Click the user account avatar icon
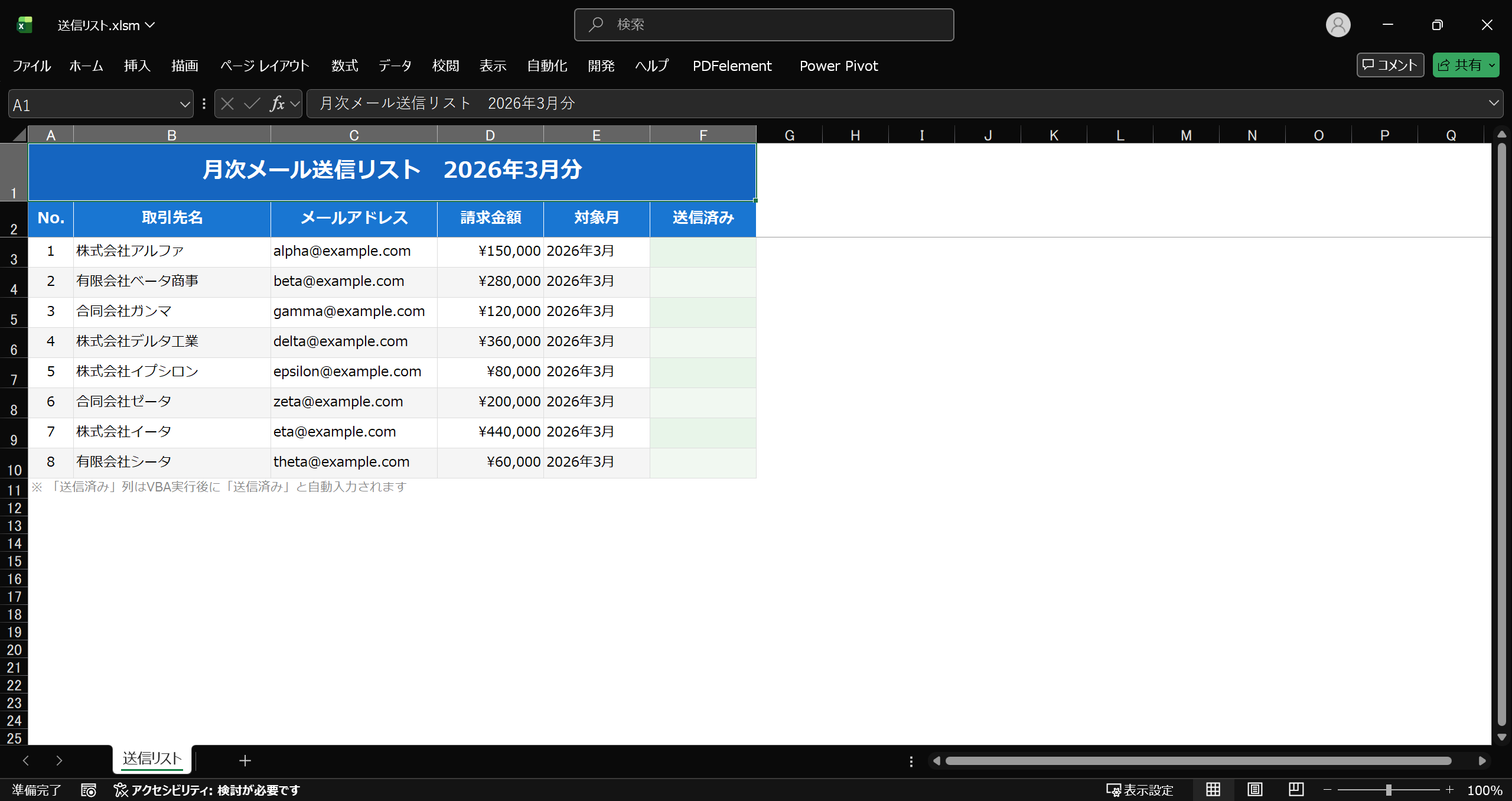The width and height of the screenshot is (1512, 801). coord(1338,25)
